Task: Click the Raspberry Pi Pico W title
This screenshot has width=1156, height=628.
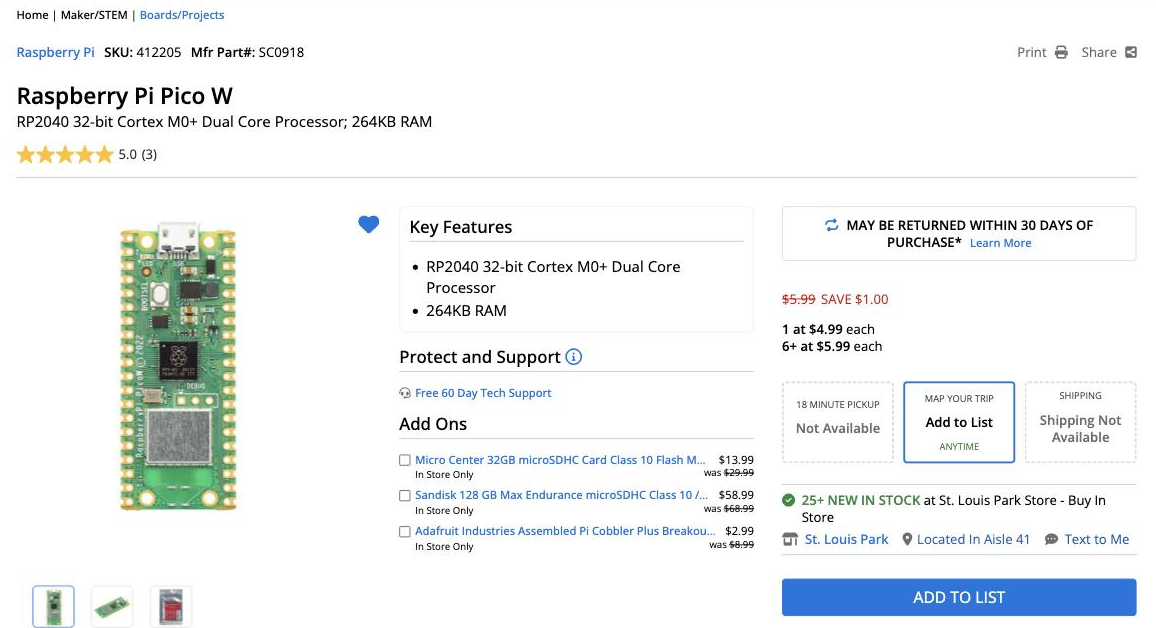Action: click(125, 96)
